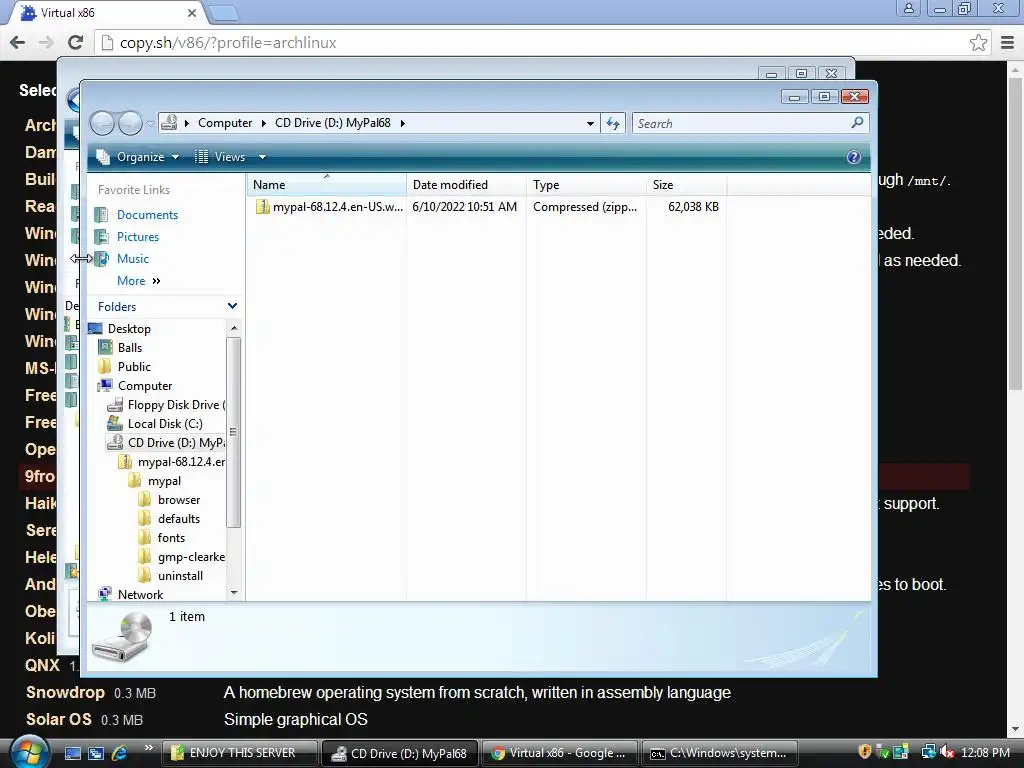Open the Chrome hamburger menu
Image resolution: width=1024 pixels, height=768 pixels.
click(x=1008, y=43)
